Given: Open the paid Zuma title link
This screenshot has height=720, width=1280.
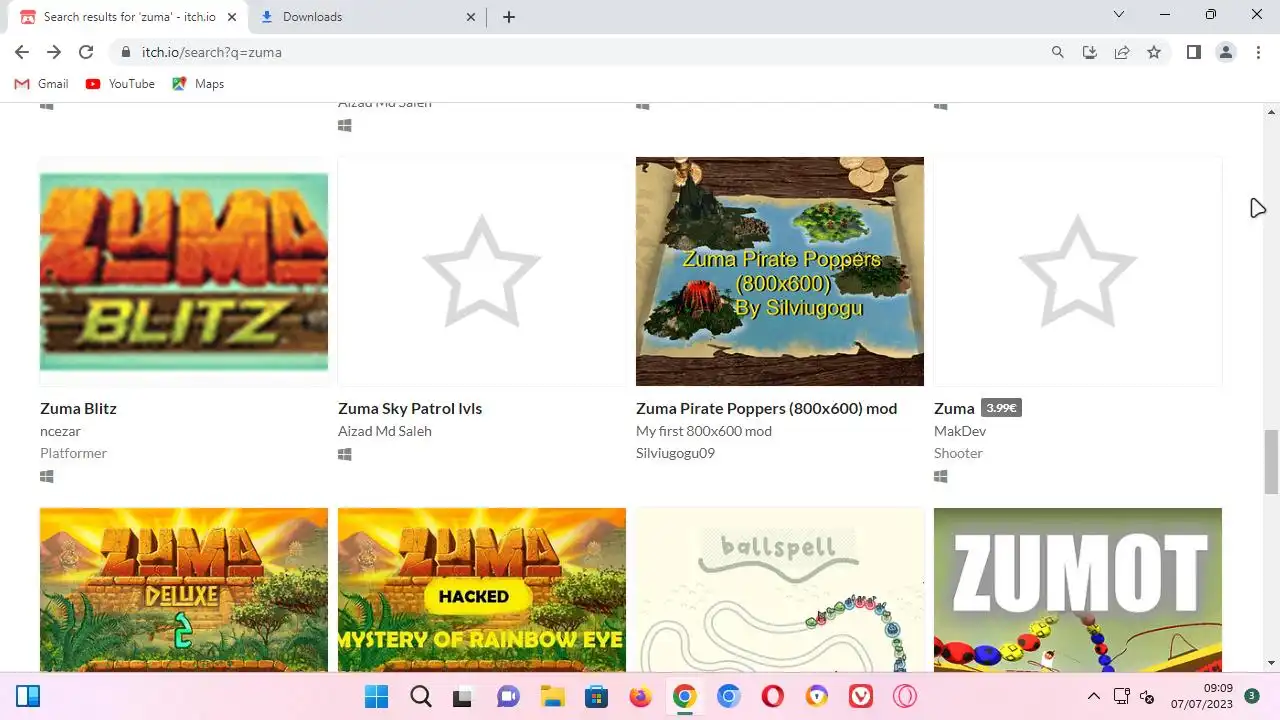Looking at the screenshot, I should [x=954, y=408].
